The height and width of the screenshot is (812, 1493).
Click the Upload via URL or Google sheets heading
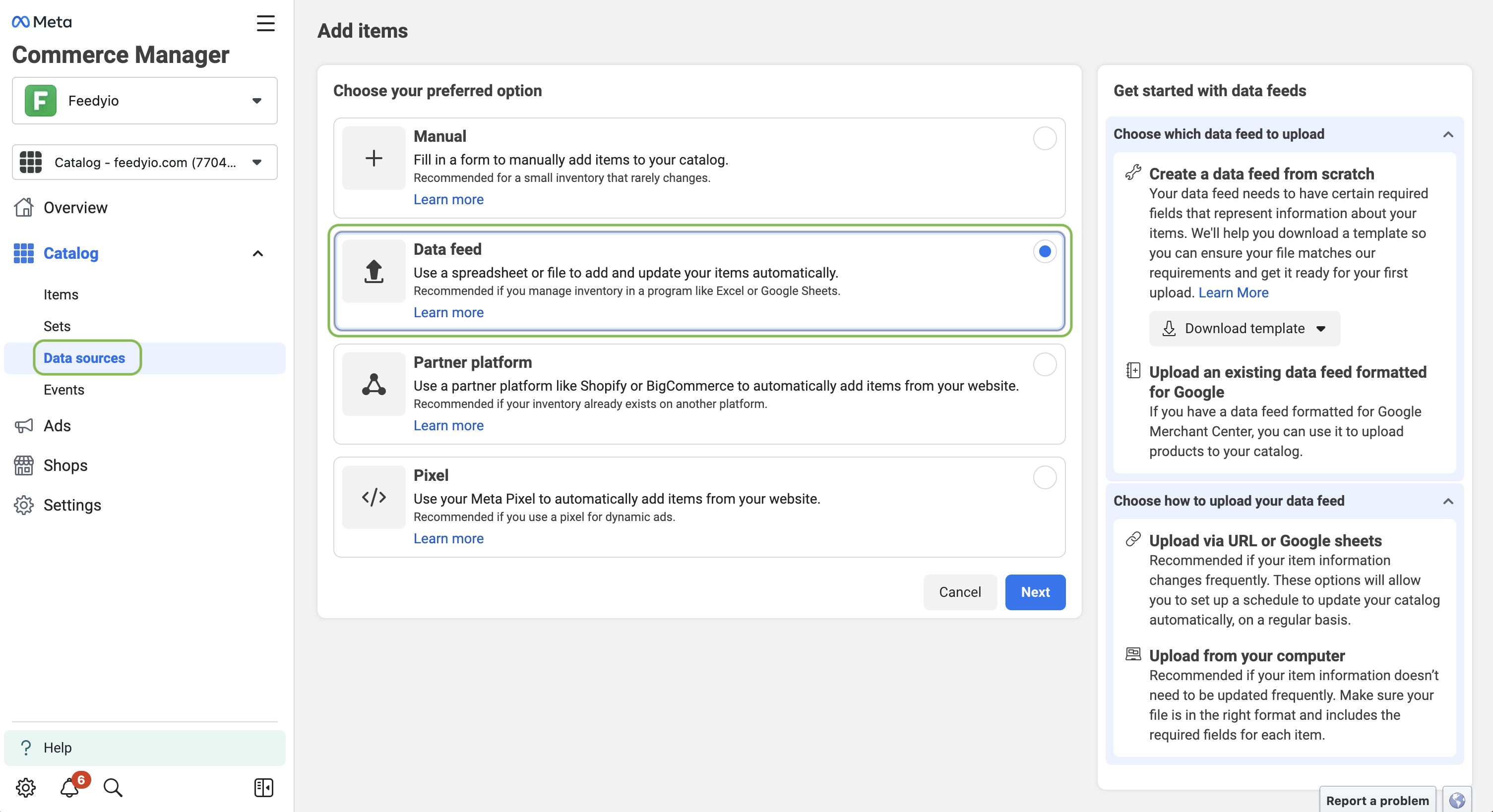tap(1265, 540)
